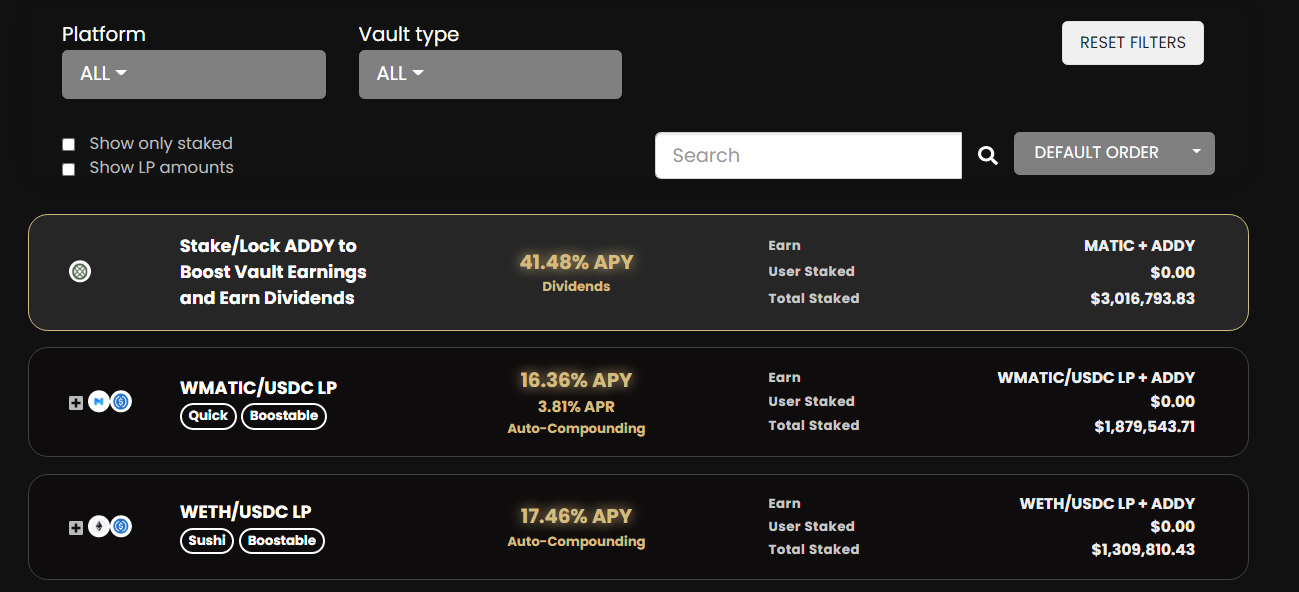Click Boostable tag on WMATIC/USDC LP
The height and width of the screenshot is (592, 1299).
pos(284,416)
